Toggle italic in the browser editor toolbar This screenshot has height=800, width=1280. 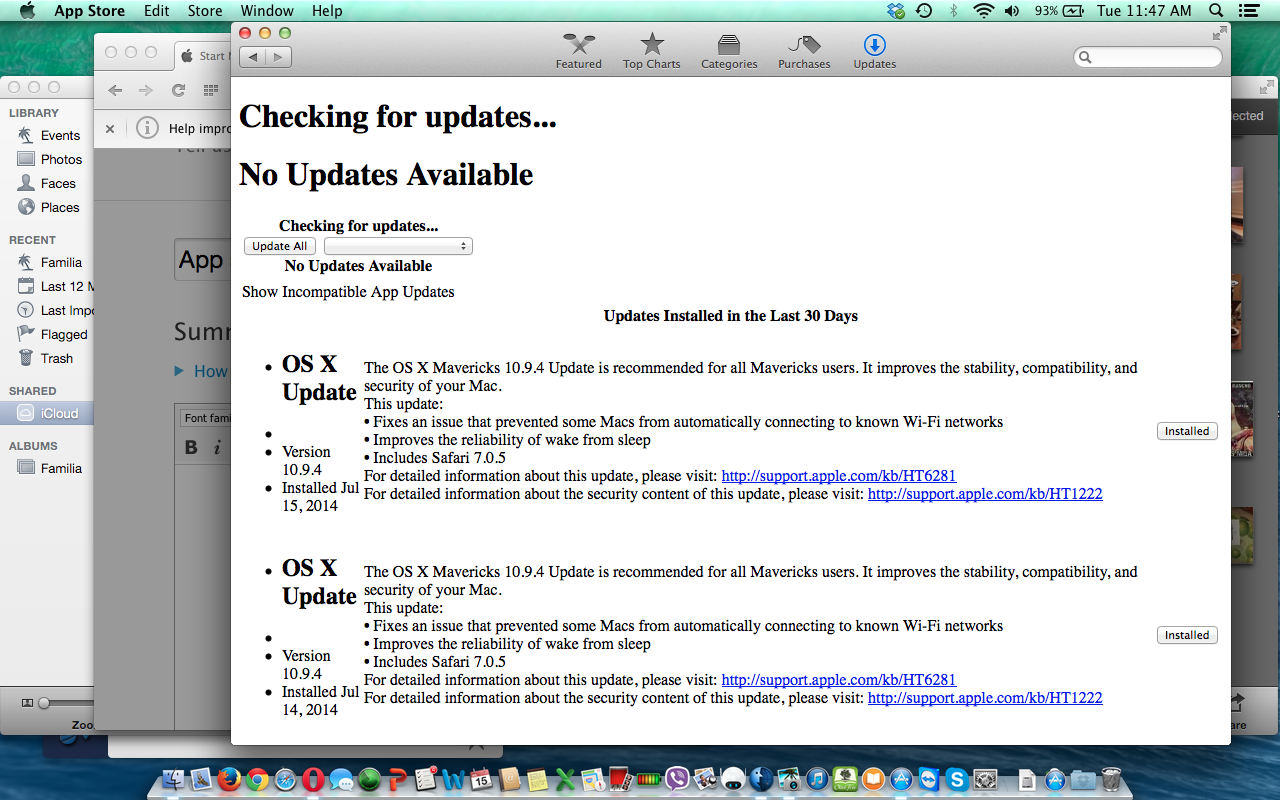pos(217,447)
